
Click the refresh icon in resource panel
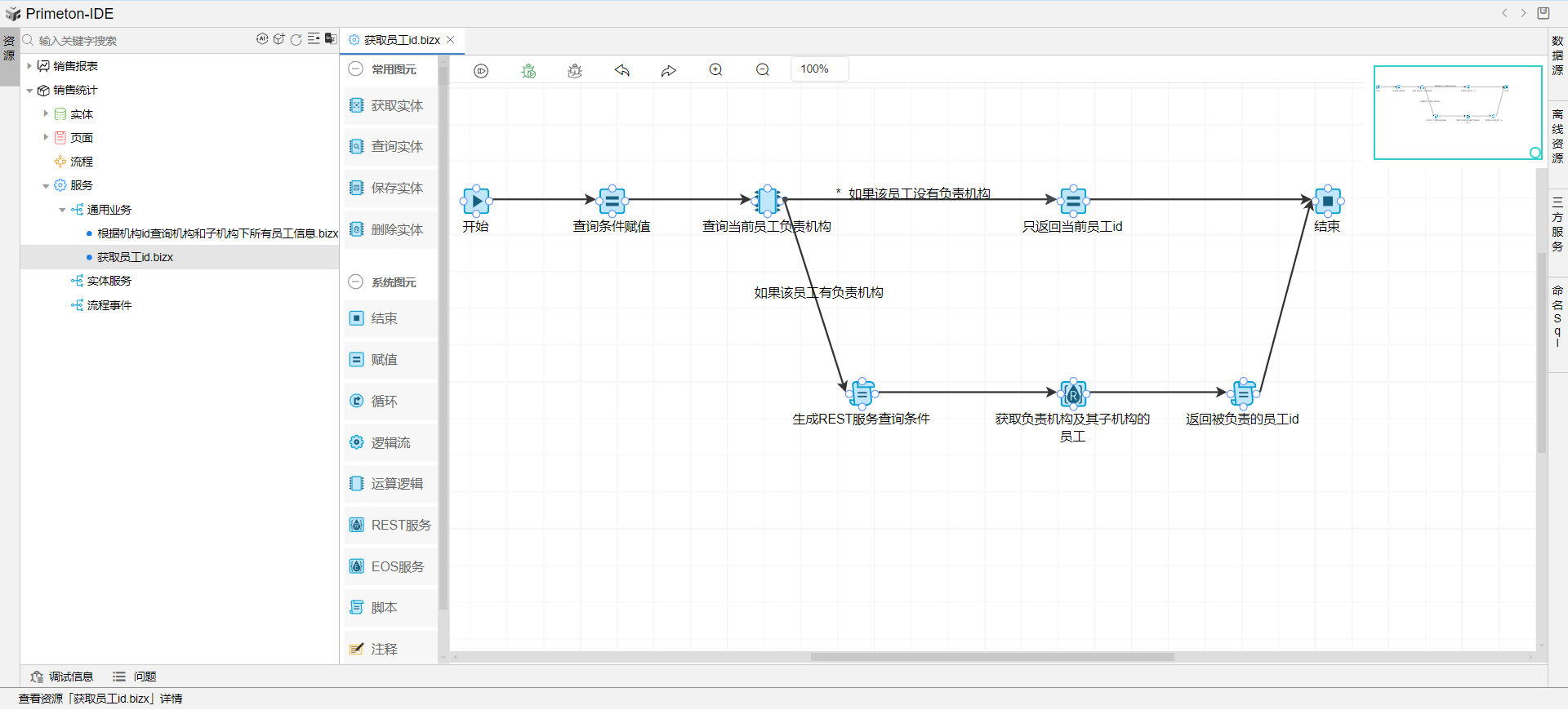click(x=296, y=39)
